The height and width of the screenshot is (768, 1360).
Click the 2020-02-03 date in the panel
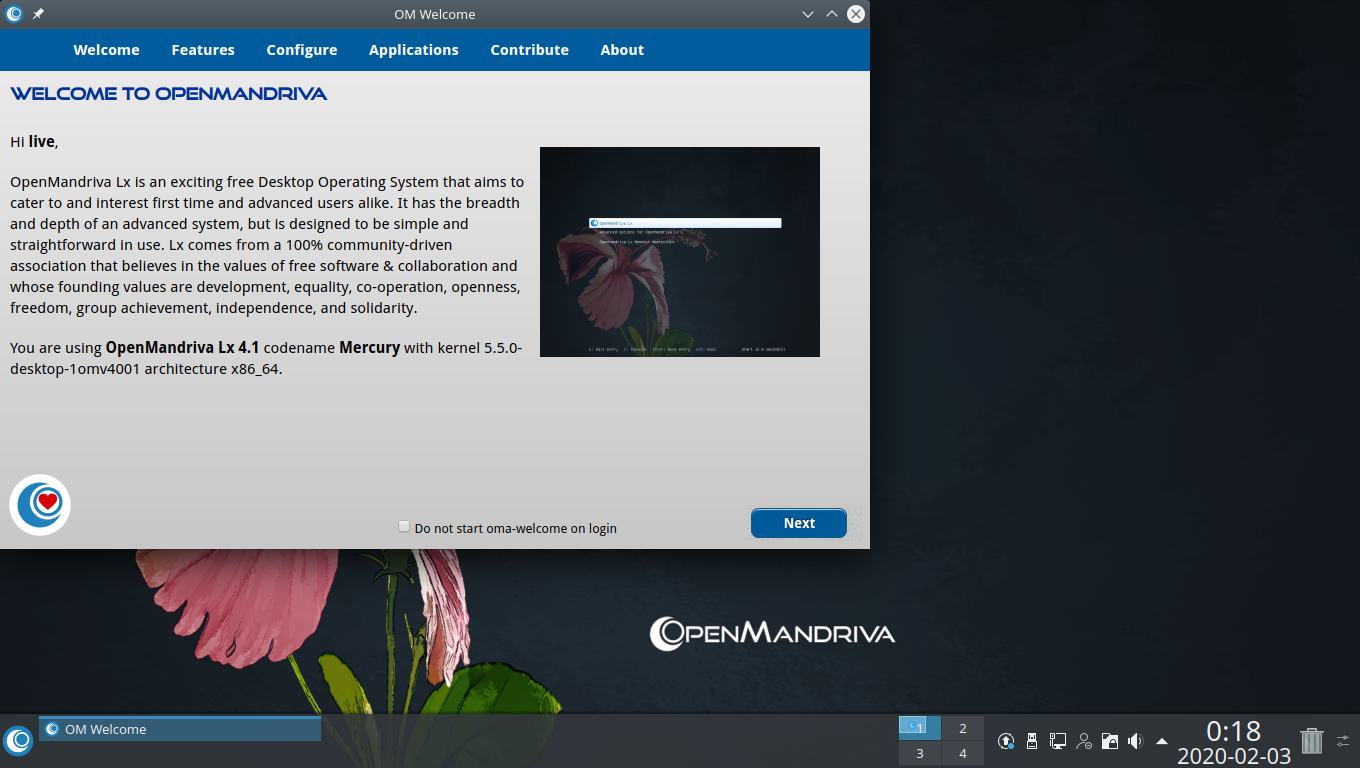click(x=1234, y=756)
